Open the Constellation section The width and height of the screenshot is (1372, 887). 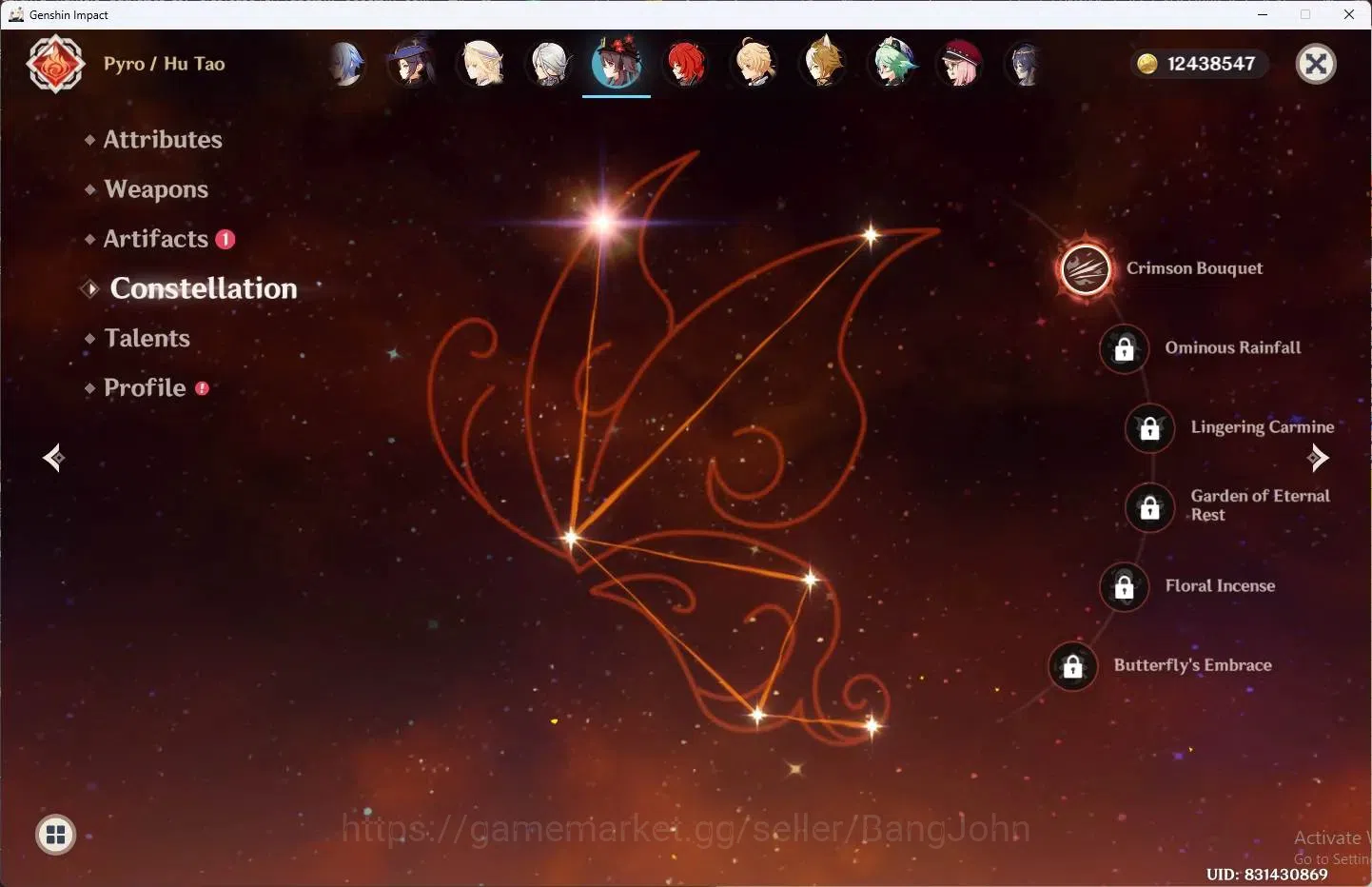click(203, 288)
